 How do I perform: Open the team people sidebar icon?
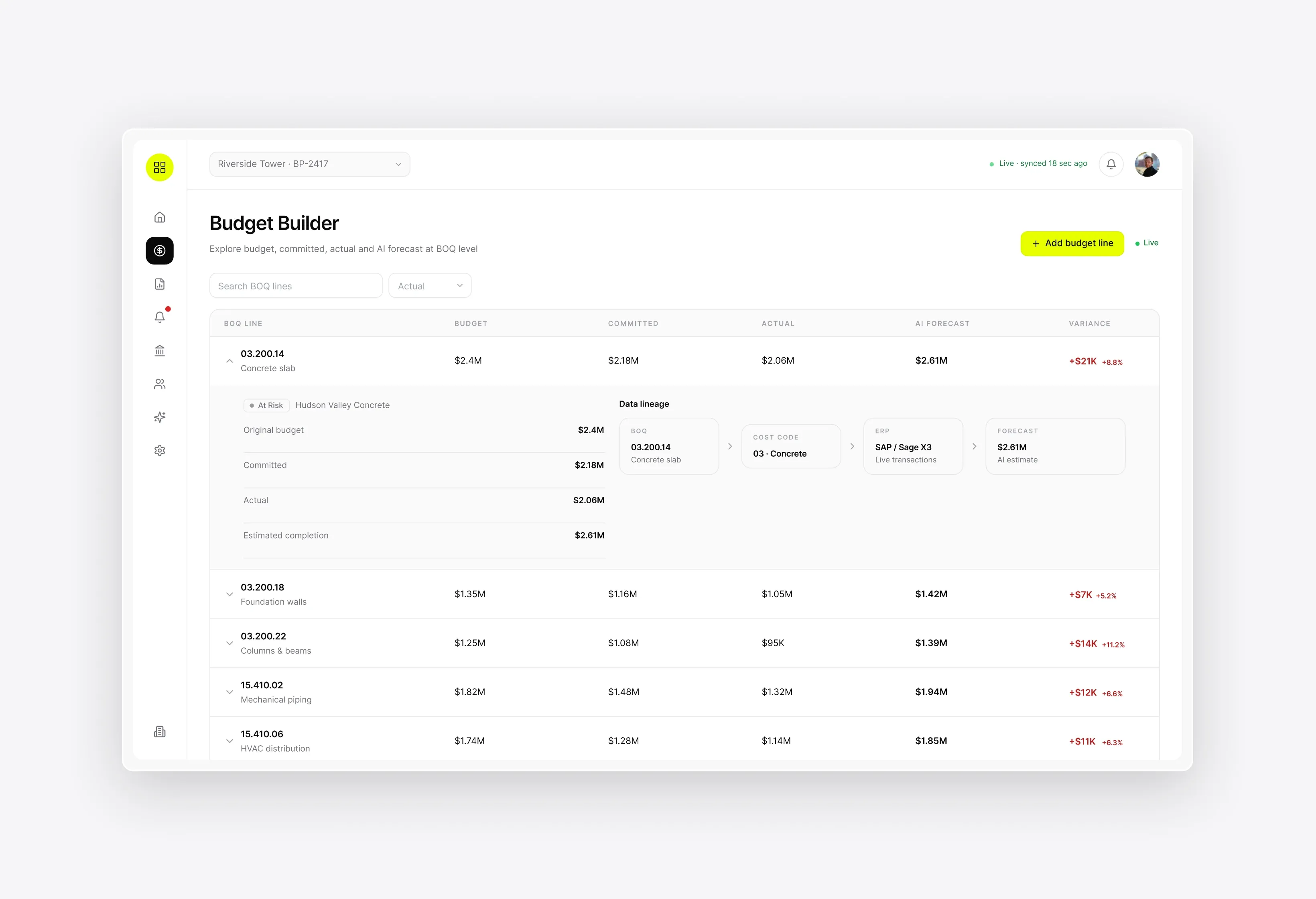(x=160, y=384)
